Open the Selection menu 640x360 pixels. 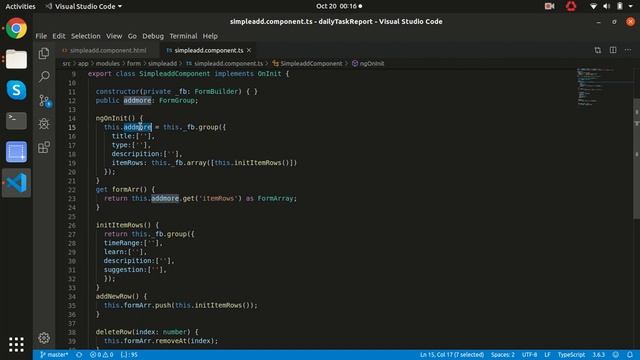click(86, 36)
